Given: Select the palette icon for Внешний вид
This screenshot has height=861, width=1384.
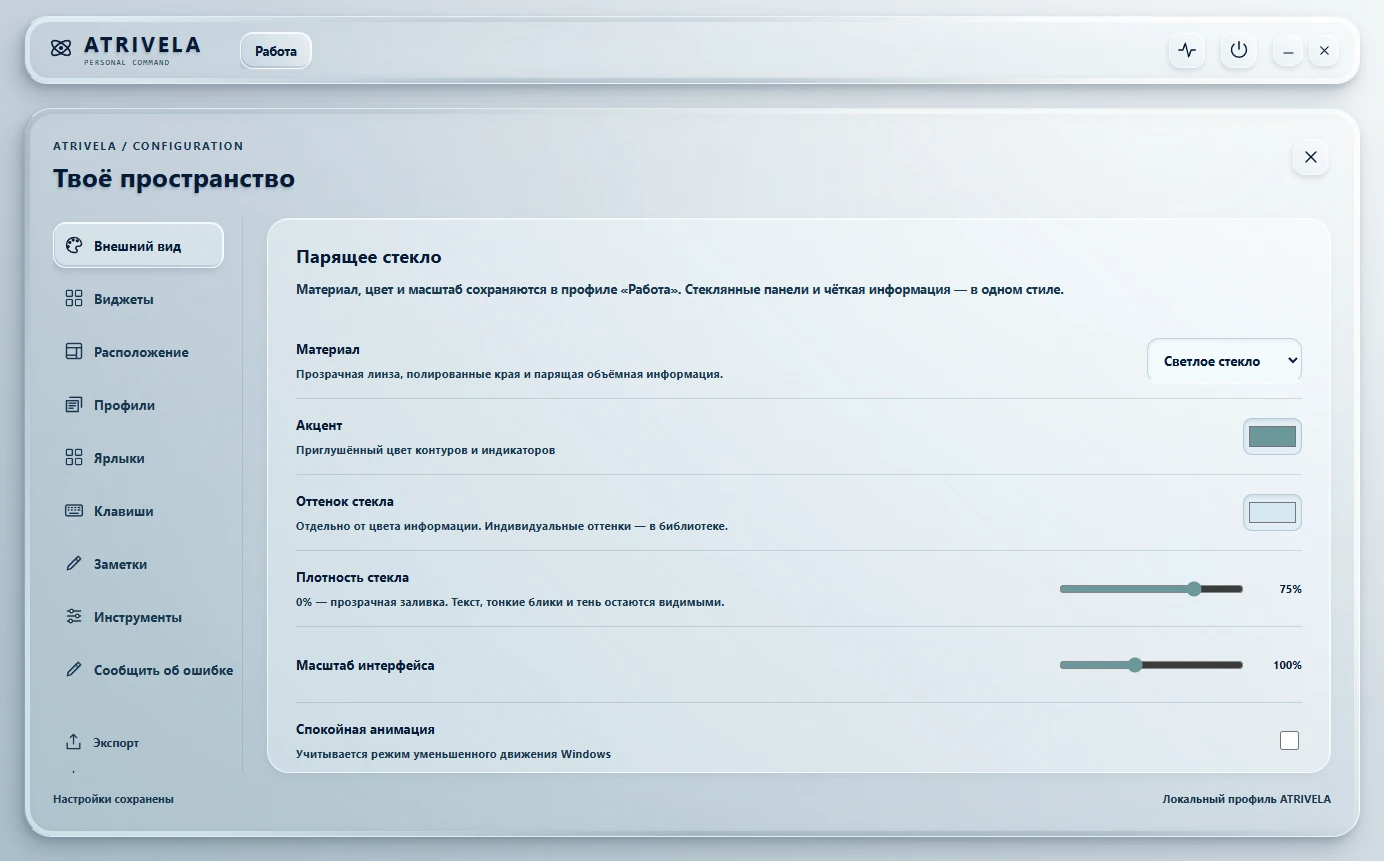Looking at the screenshot, I should (73, 246).
